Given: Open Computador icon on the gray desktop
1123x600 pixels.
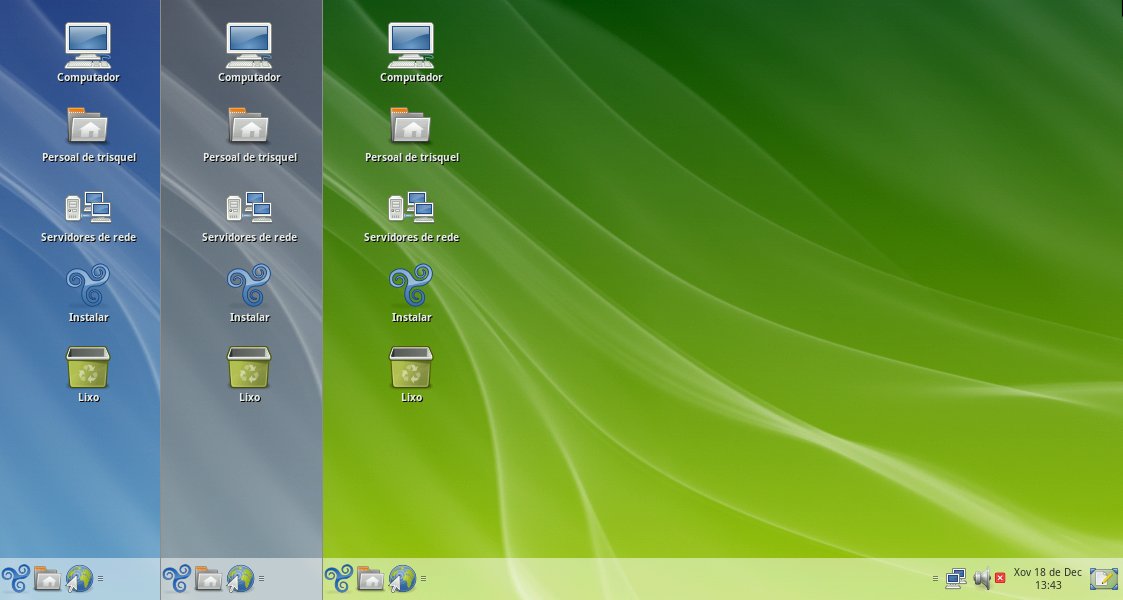Looking at the screenshot, I should [249, 45].
